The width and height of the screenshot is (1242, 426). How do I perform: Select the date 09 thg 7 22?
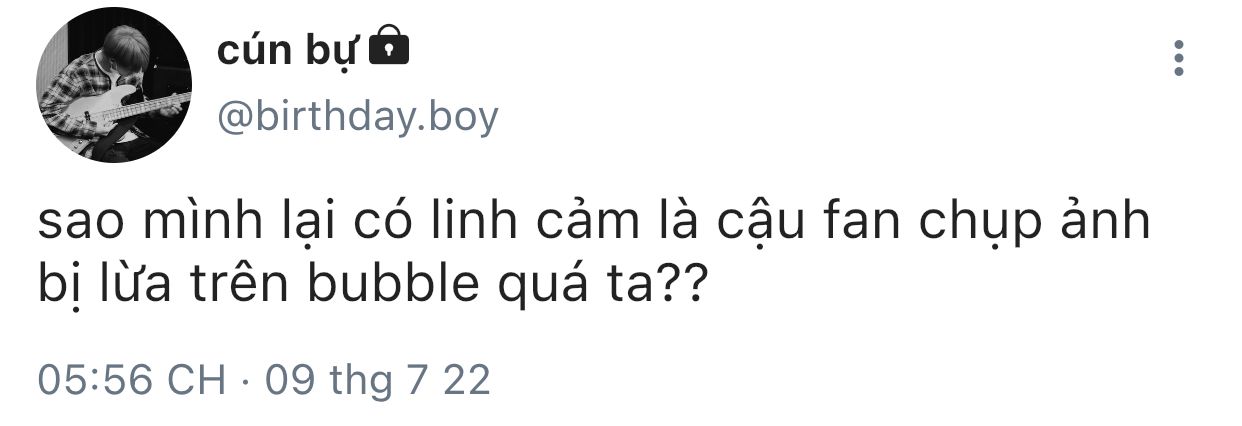(x=378, y=380)
